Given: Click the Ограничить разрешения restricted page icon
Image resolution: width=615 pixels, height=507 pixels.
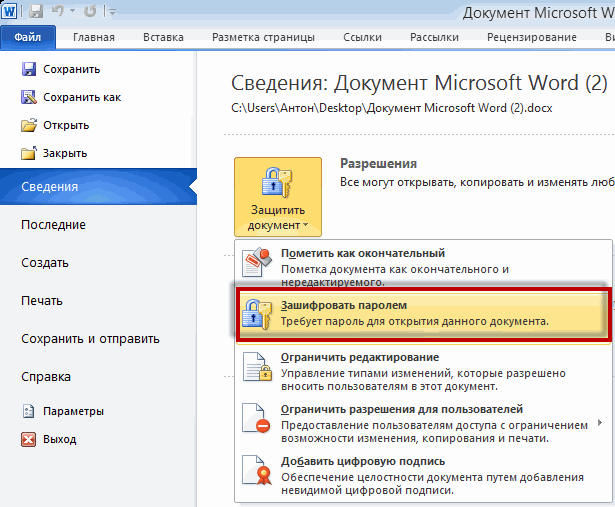Looking at the screenshot, I should pyautogui.click(x=257, y=418).
